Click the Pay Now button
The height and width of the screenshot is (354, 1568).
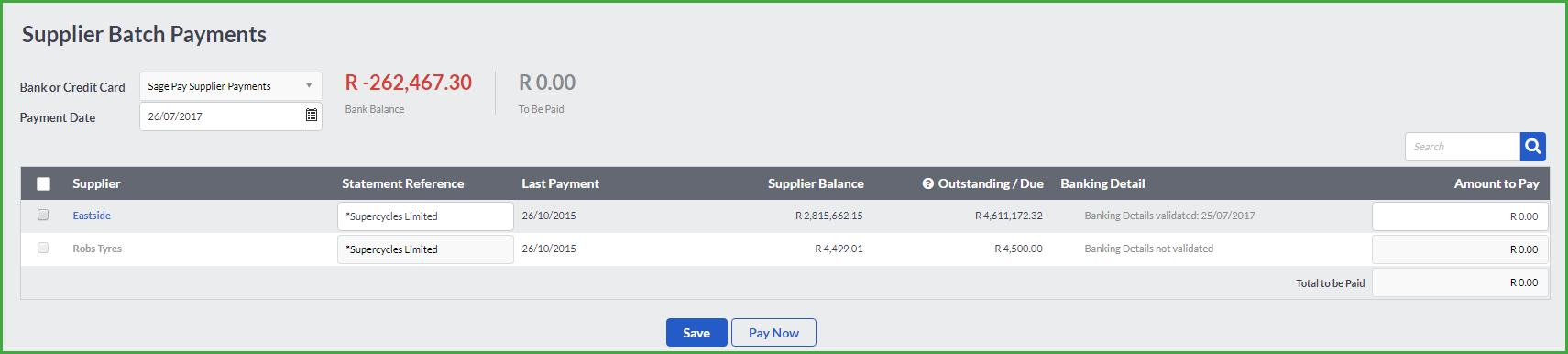click(x=773, y=333)
